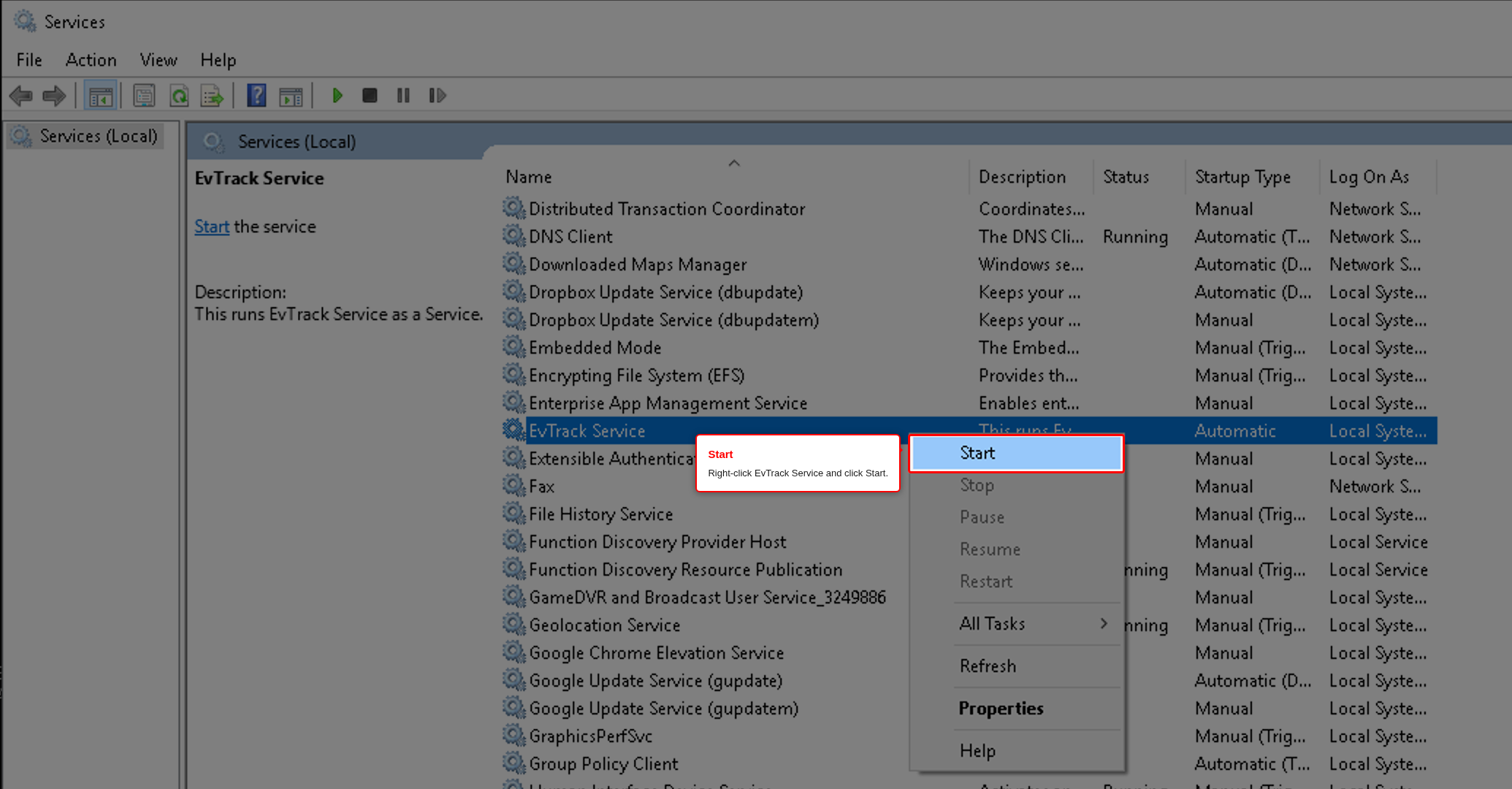This screenshot has width=1512, height=789.
Task: Sort by the Startup Type column header
Action: point(1242,177)
